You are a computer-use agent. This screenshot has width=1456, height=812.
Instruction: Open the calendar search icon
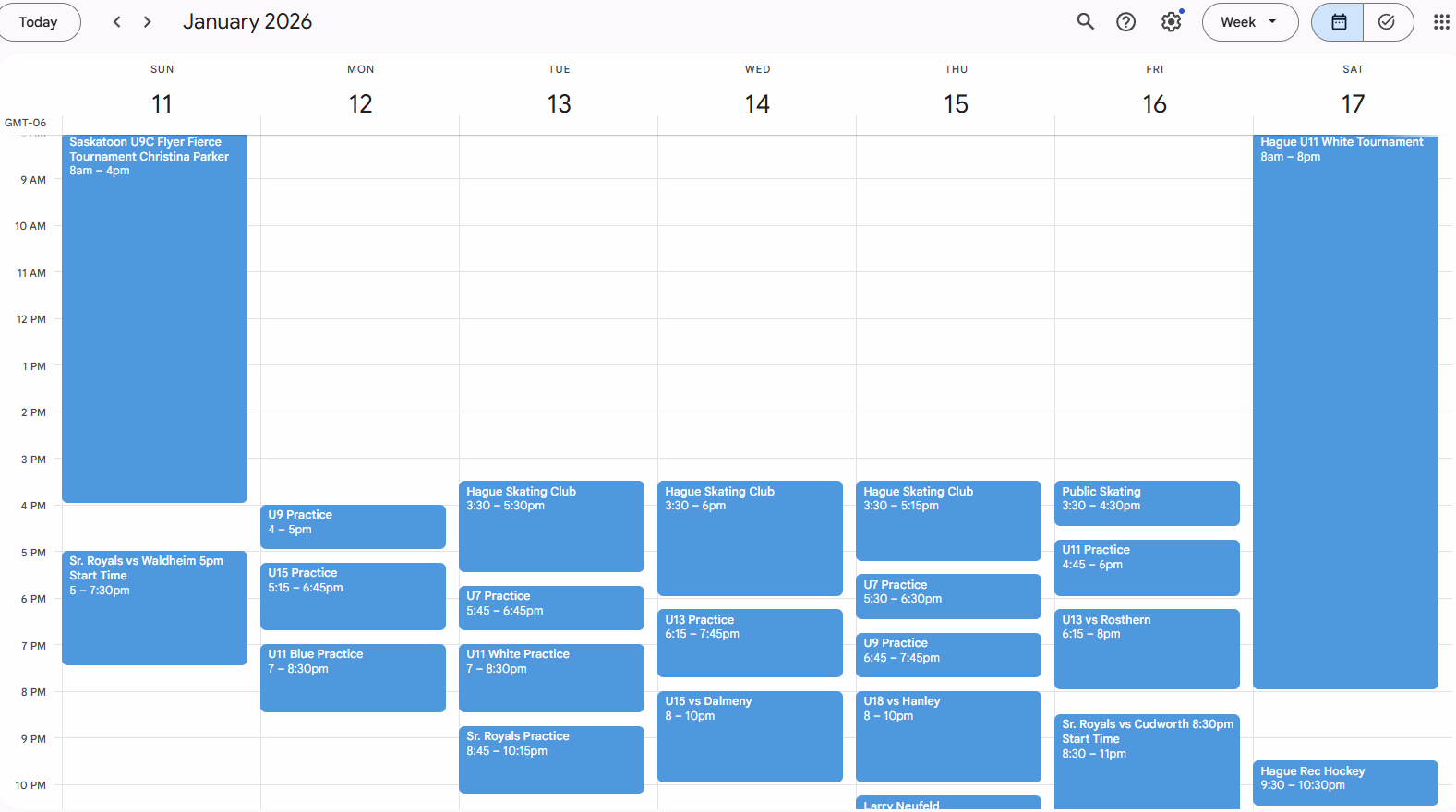1085,22
